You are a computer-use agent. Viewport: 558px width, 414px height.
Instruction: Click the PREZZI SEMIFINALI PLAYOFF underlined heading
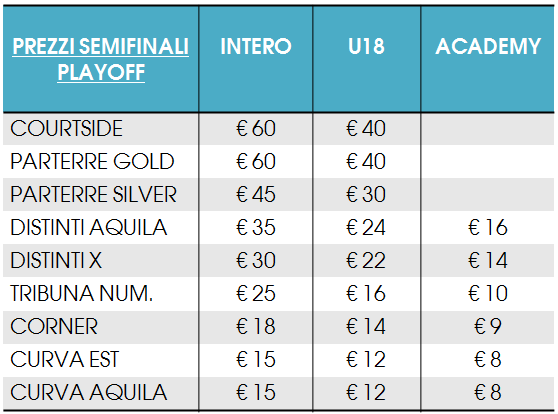100,59
